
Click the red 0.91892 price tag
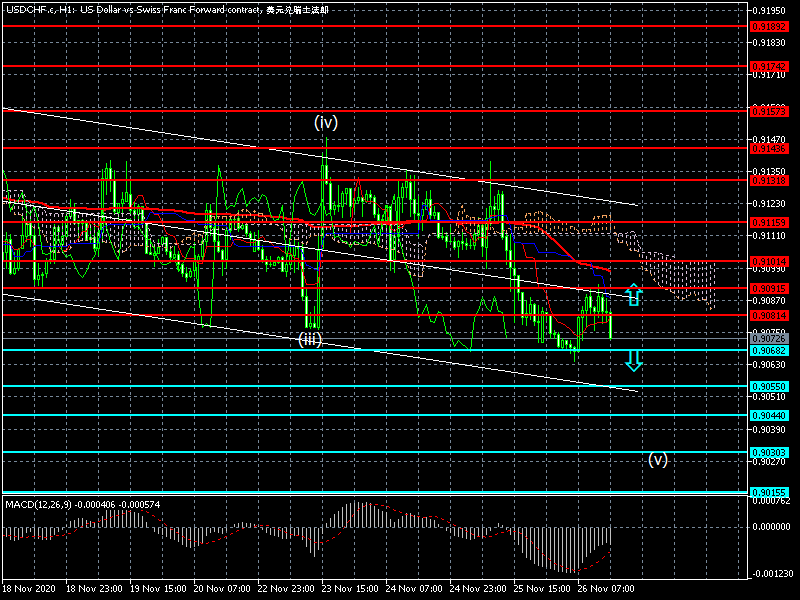pos(769,27)
